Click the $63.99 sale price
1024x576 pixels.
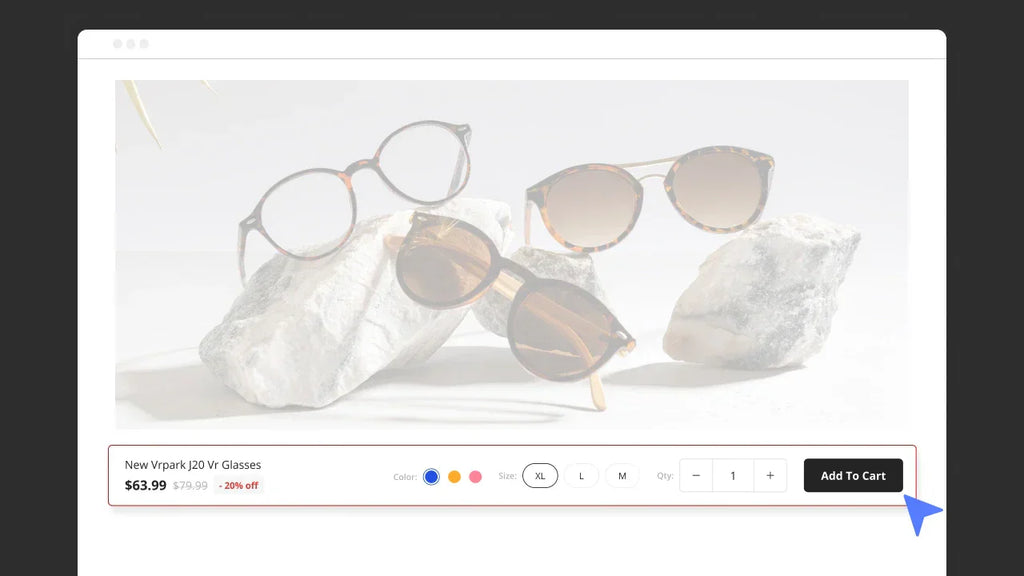[x=145, y=486]
